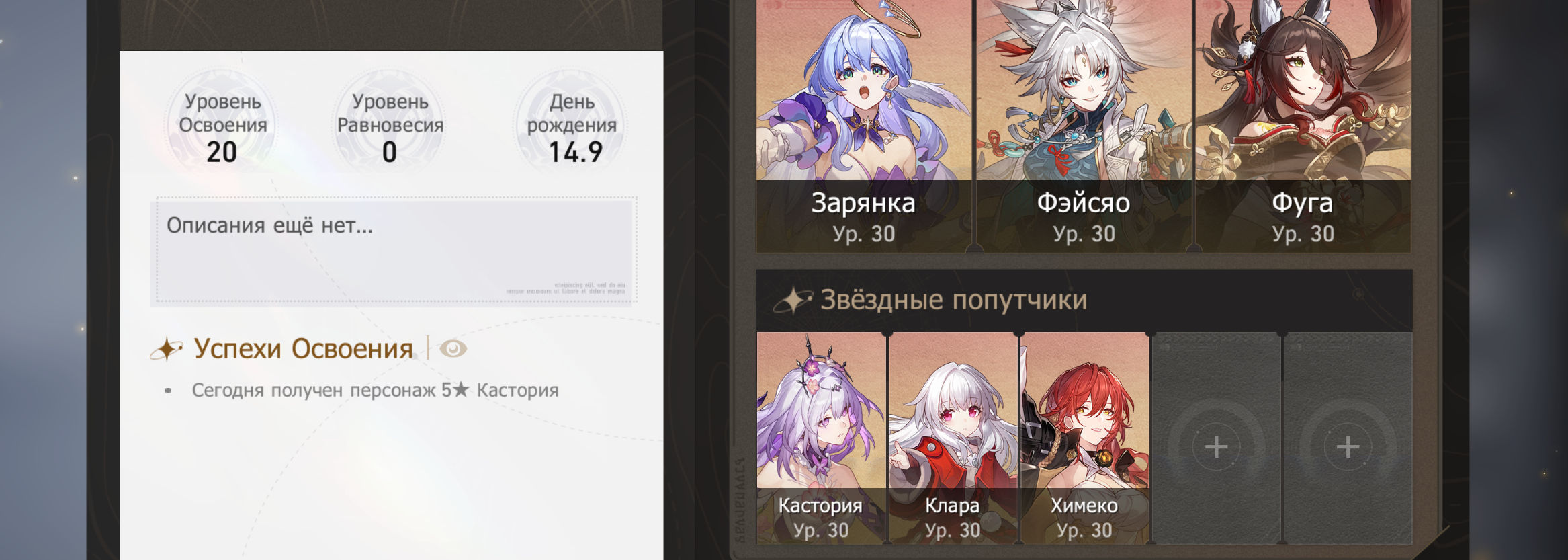The image size is (1568, 560).
Task: Click the description field Описания ещё нет
Action: [394, 249]
